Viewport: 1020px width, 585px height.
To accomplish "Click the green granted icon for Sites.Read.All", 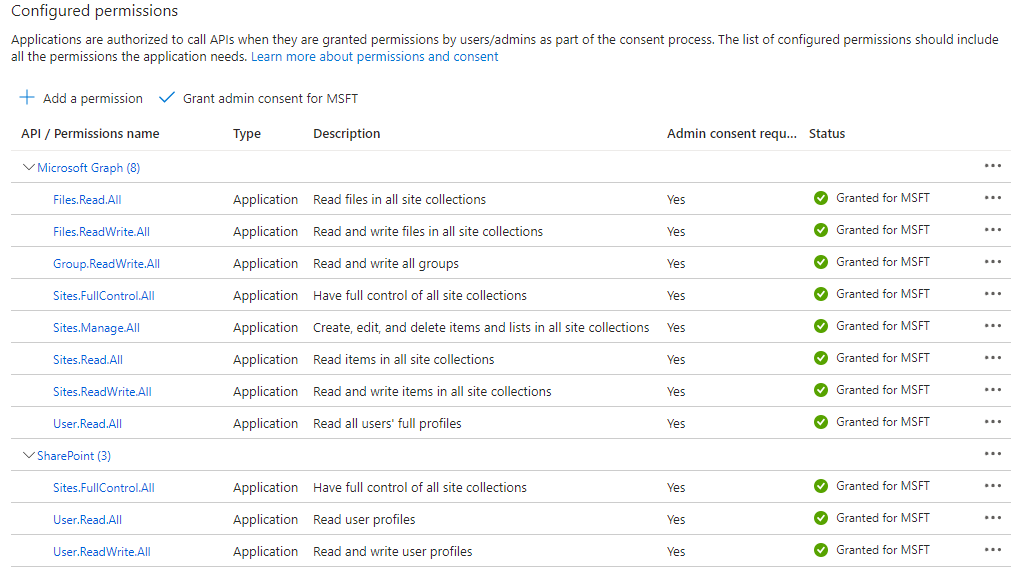I will tap(820, 358).
